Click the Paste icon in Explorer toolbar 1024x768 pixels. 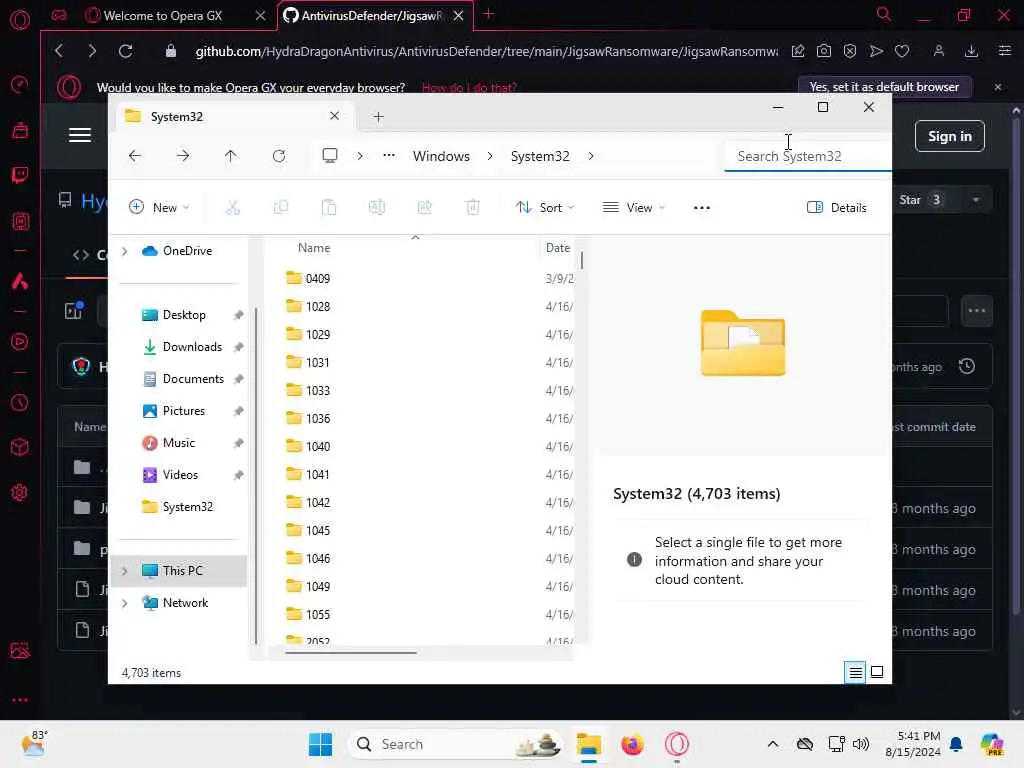328,208
